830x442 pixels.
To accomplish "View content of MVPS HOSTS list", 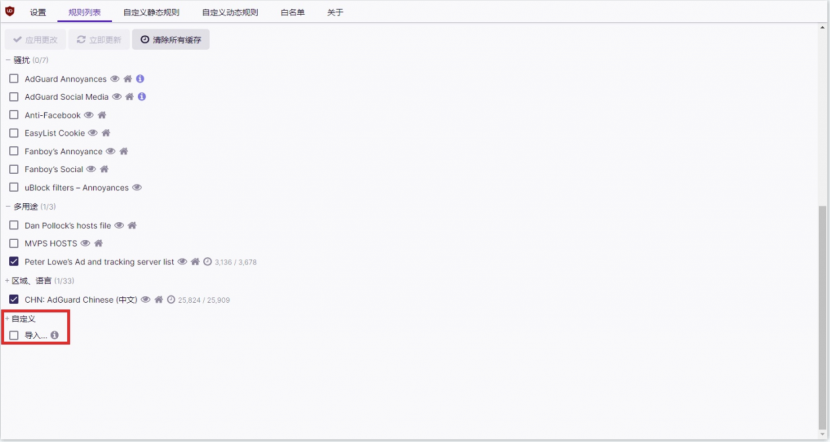I will tap(85, 243).
